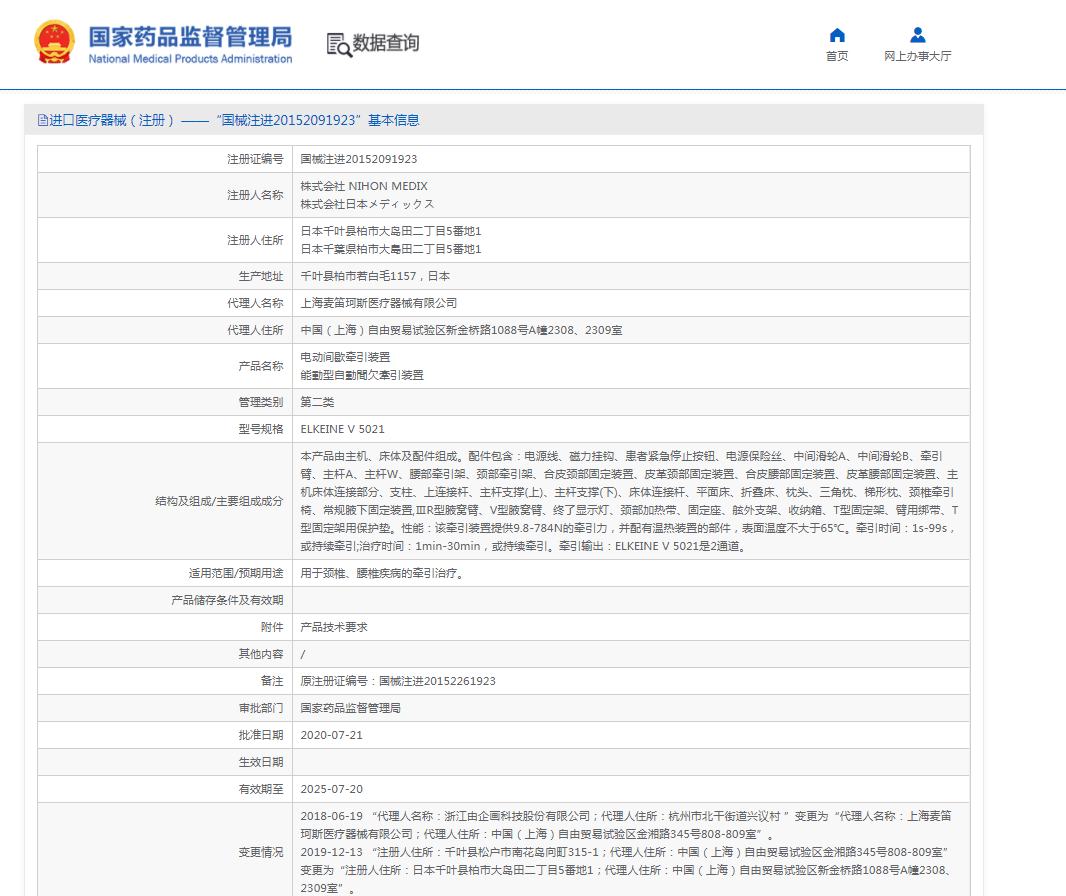Screen dimensions: 1066x896
Task: Click the registrant name 株式会社 NIHON MEDIX
Action: click(x=364, y=187)
